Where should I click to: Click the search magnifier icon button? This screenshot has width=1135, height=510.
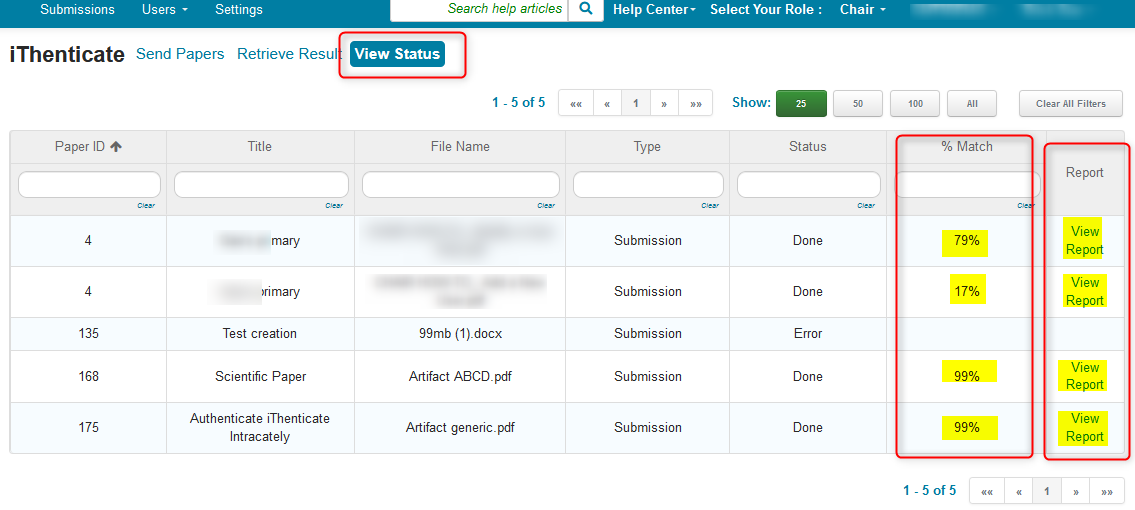(x=585, y=9)
